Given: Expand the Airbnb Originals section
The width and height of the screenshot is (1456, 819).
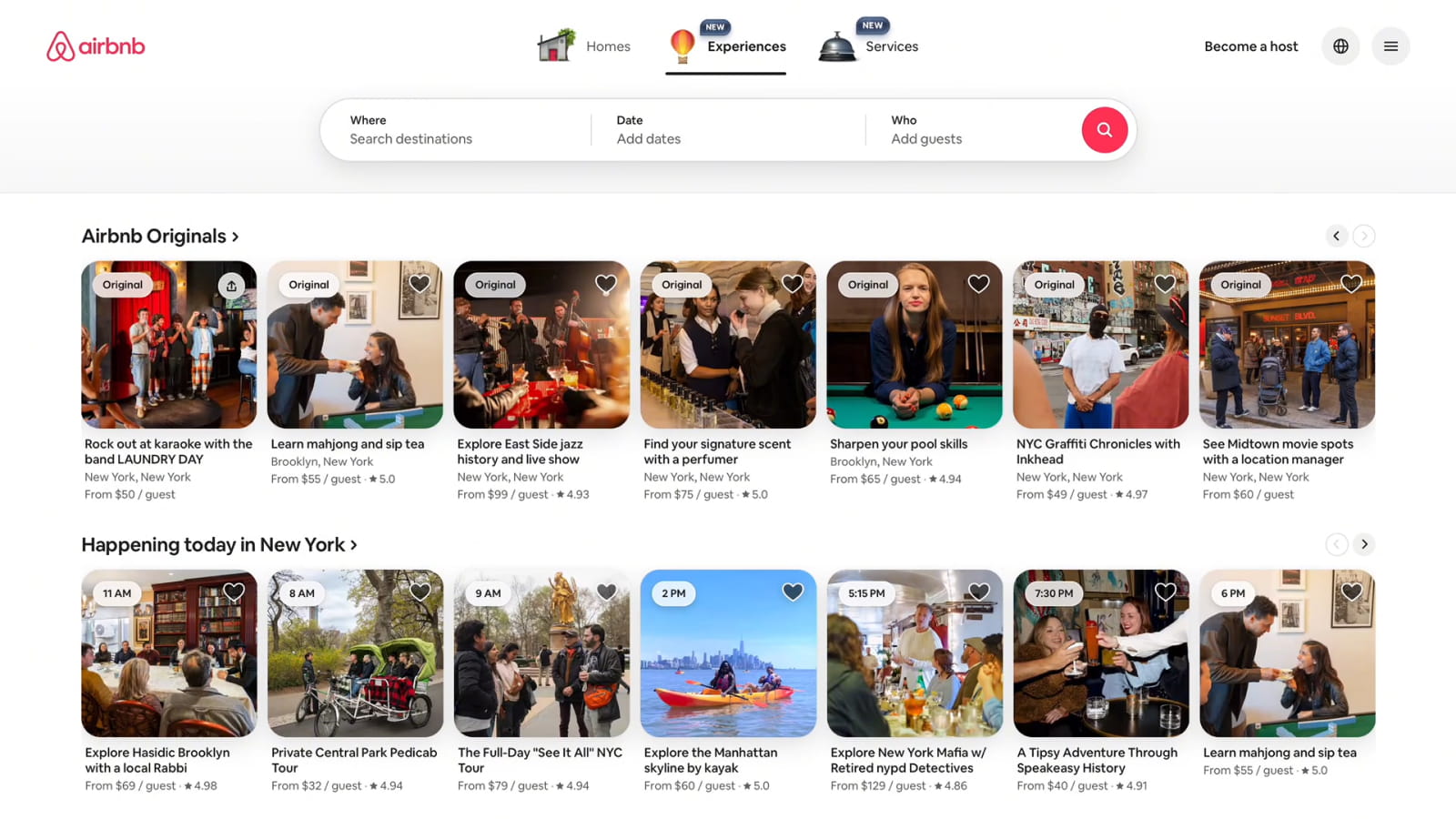Looking at the screenshot, I should 160,236.
